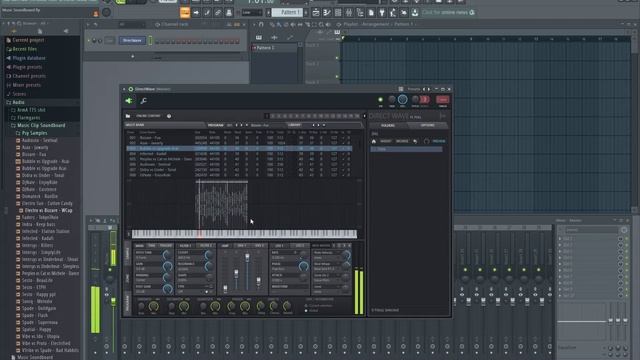Select Sample vertical tab in DirectWave

tap(127, 254)
